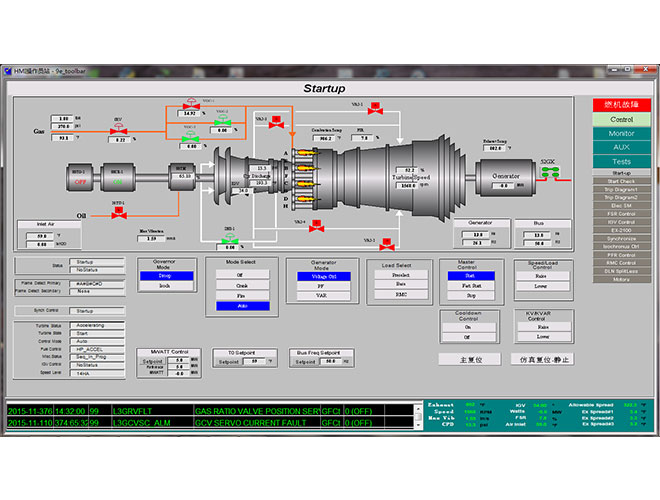This screenshot has width=660, height=500.
Task: Open the IGV Control page
Action: click(621, 222)
